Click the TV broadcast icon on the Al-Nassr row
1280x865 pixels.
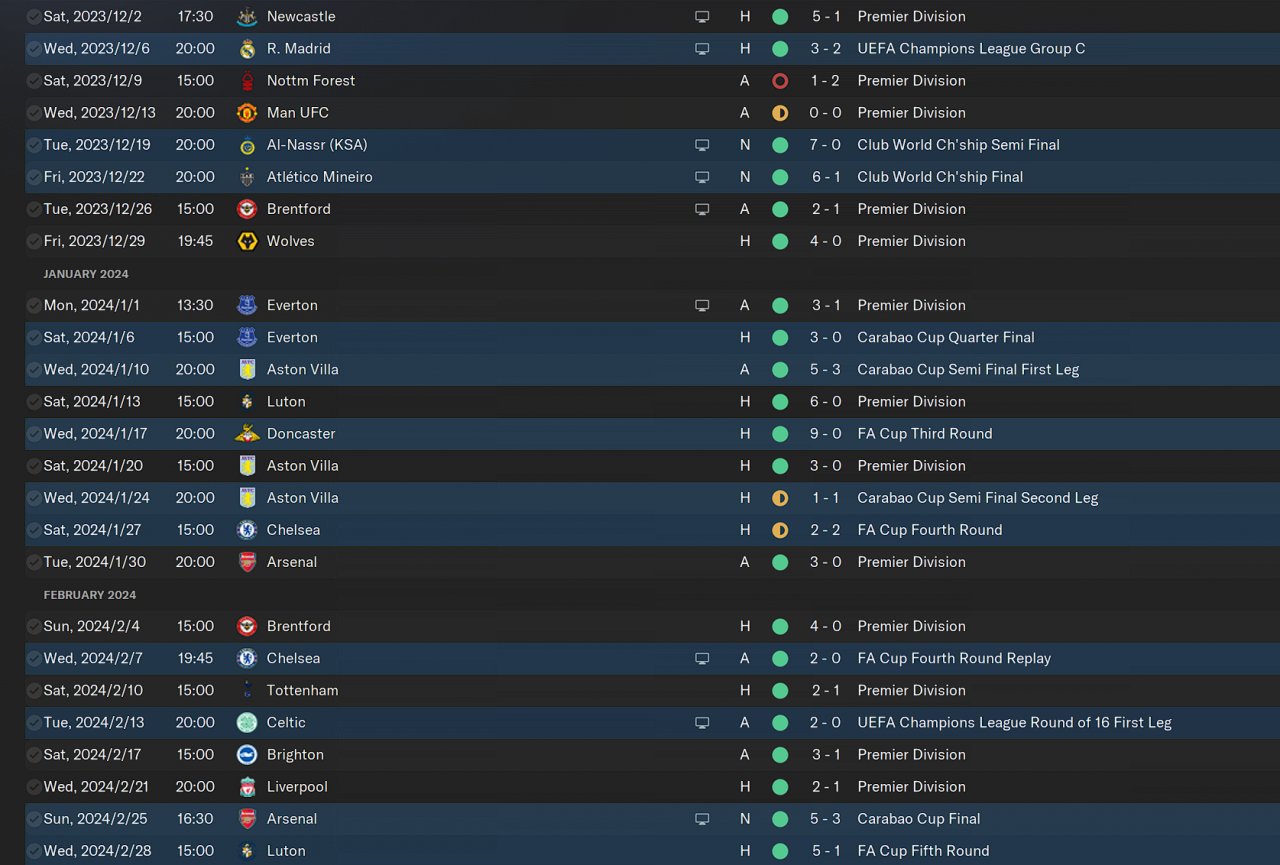(x=702, y=145)
